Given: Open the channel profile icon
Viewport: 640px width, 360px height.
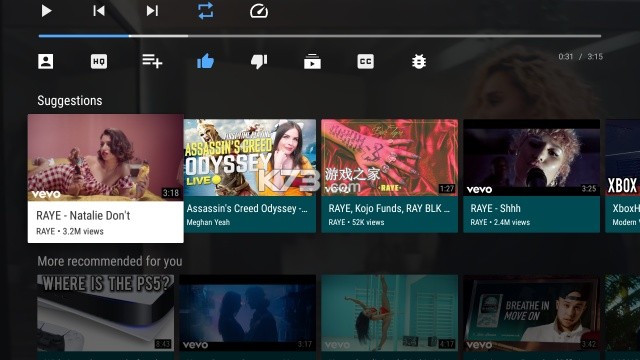Looking at the screenshot, I should pos(45,61).
